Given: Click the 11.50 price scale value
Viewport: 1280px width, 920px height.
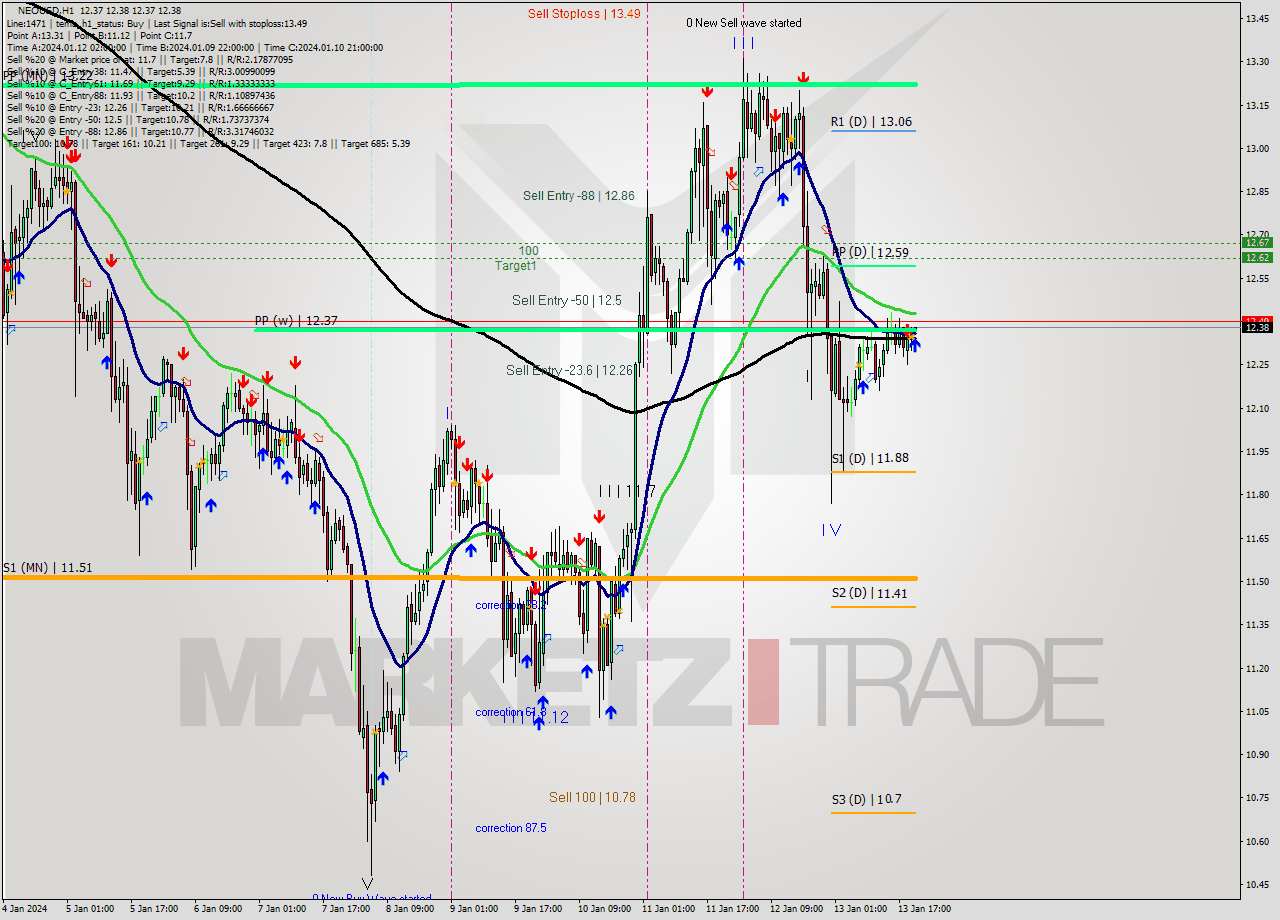Looking at the screenshot, I should pos(1257,581).
